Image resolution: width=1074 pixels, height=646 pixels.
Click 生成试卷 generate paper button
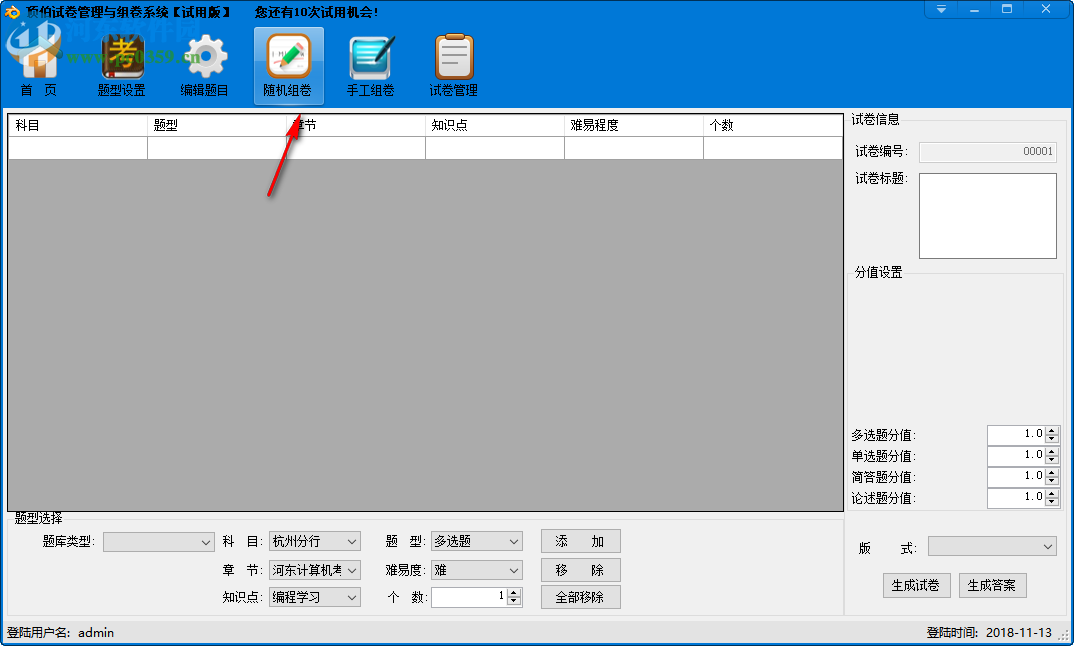point(916,586)
